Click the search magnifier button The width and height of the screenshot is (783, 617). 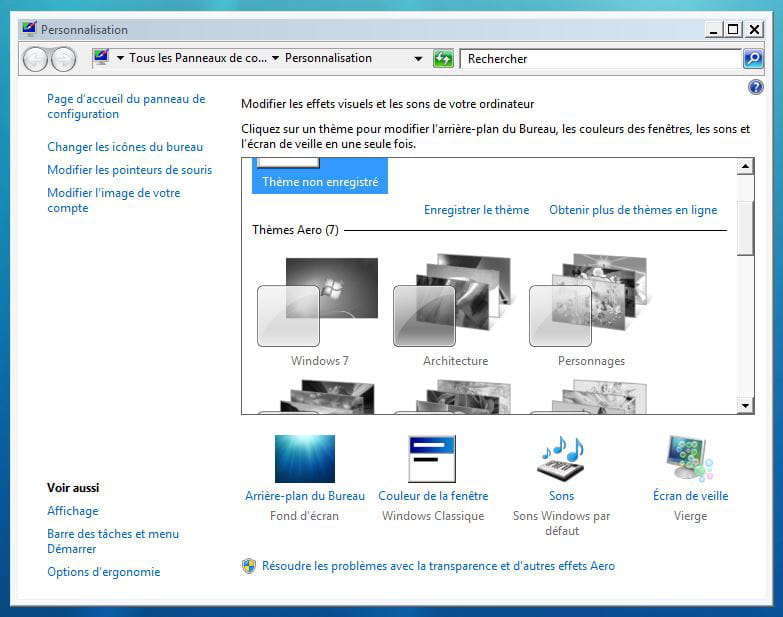[753, 59]
